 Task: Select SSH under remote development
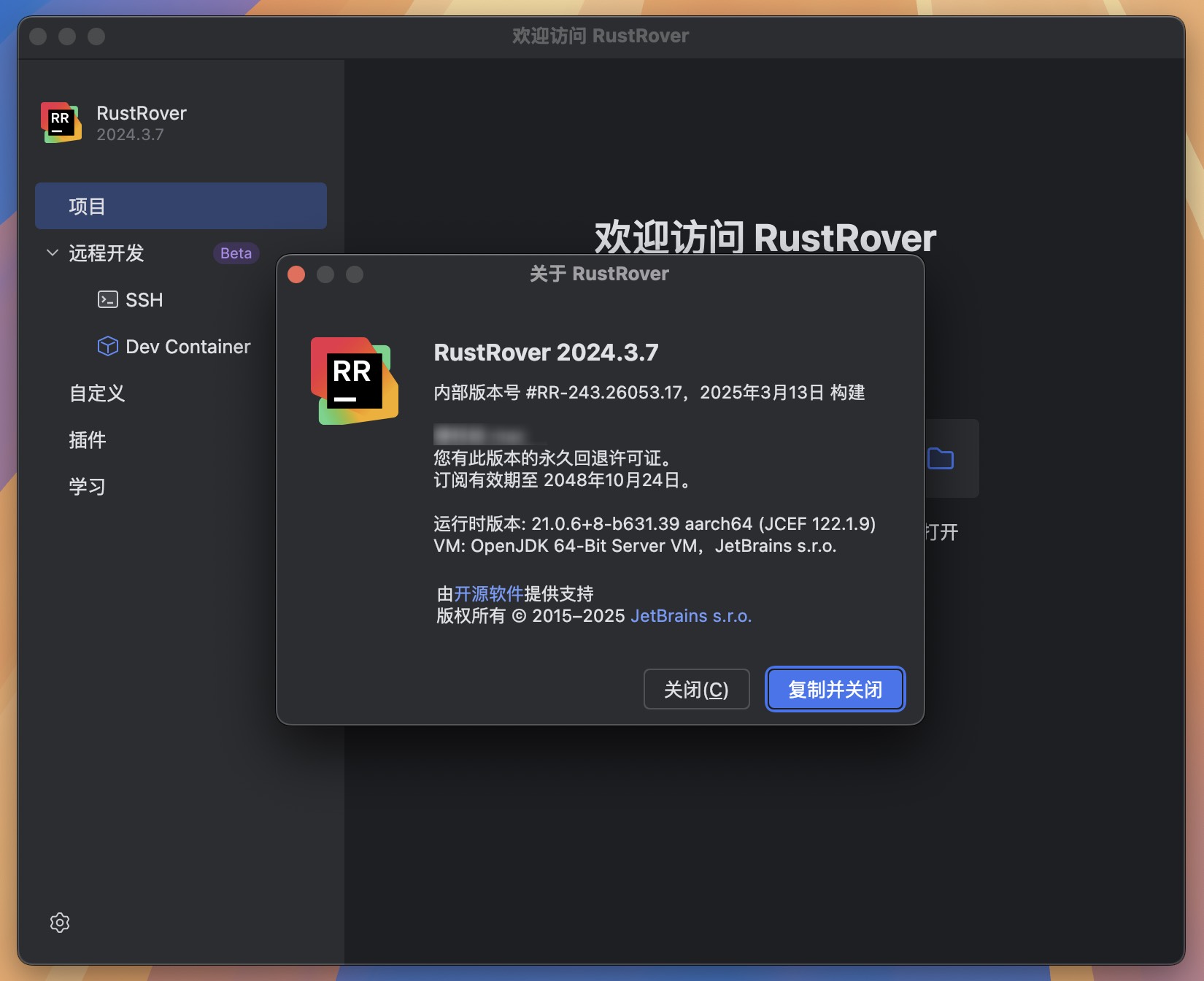click(x=144, y=300)
